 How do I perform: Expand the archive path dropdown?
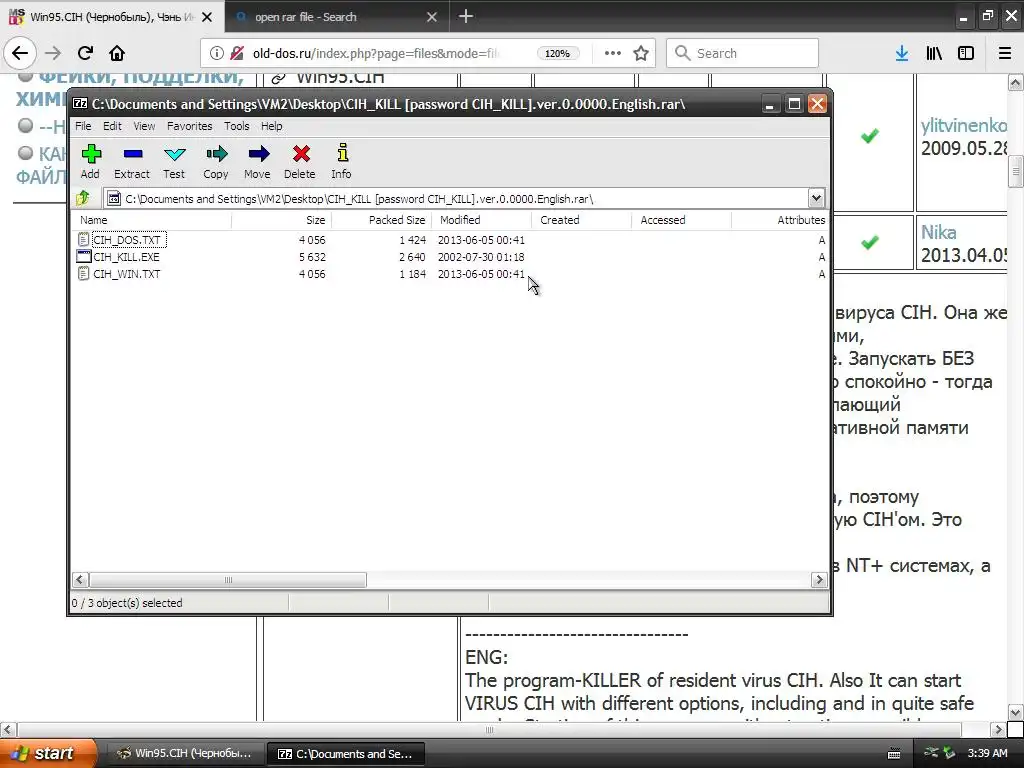point(816,198)
